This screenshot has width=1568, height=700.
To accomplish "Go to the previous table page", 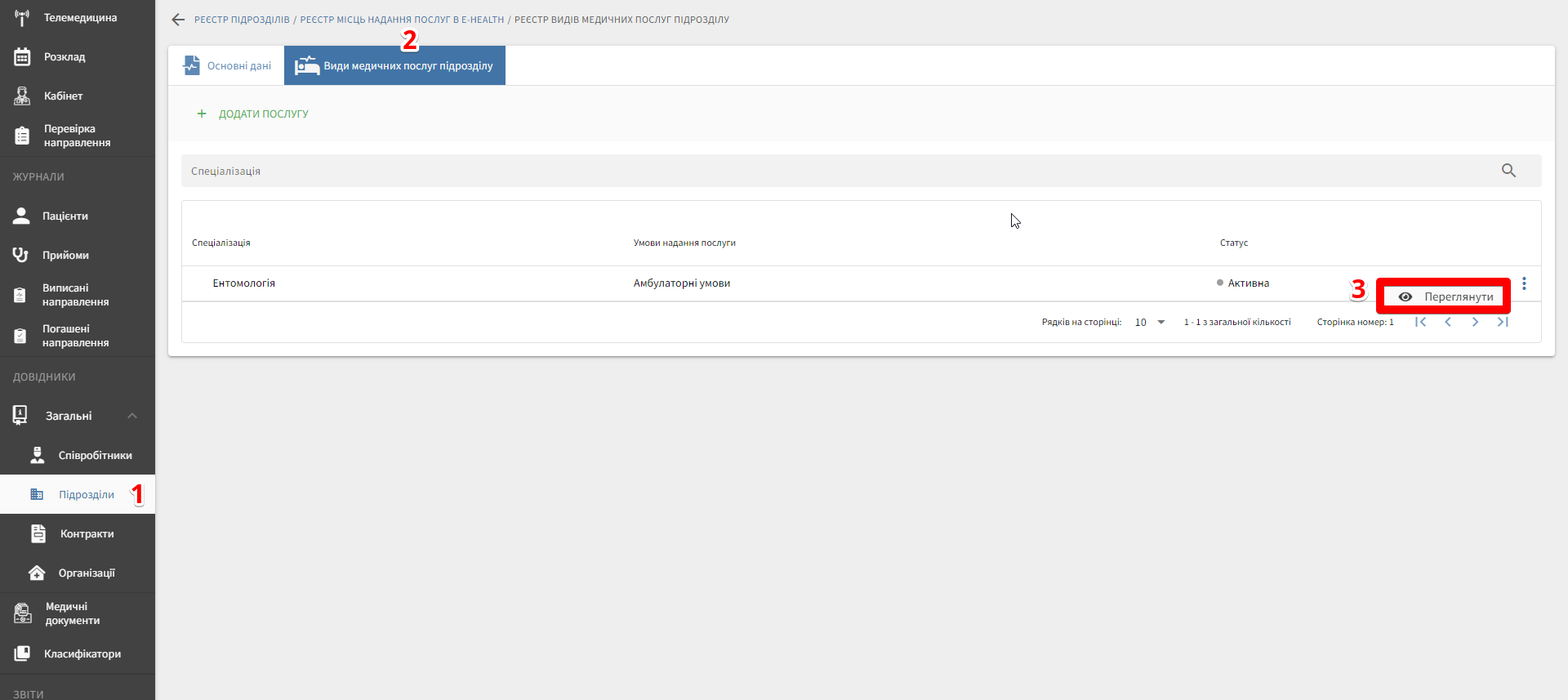I will click(1448, 322).
